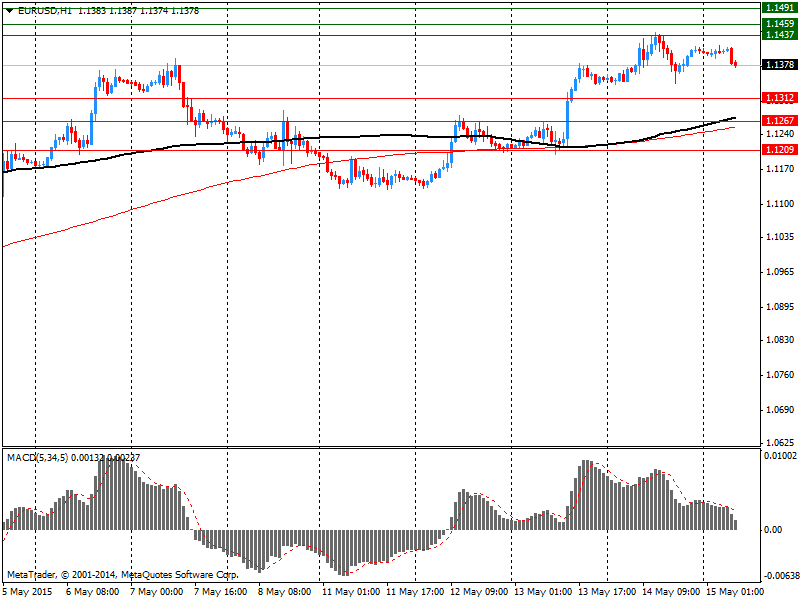This screenshot has width=800, height=600.
Task: Click the chart symbol dropdown triangle next to EURUSD
Action: tap(10, 11)
